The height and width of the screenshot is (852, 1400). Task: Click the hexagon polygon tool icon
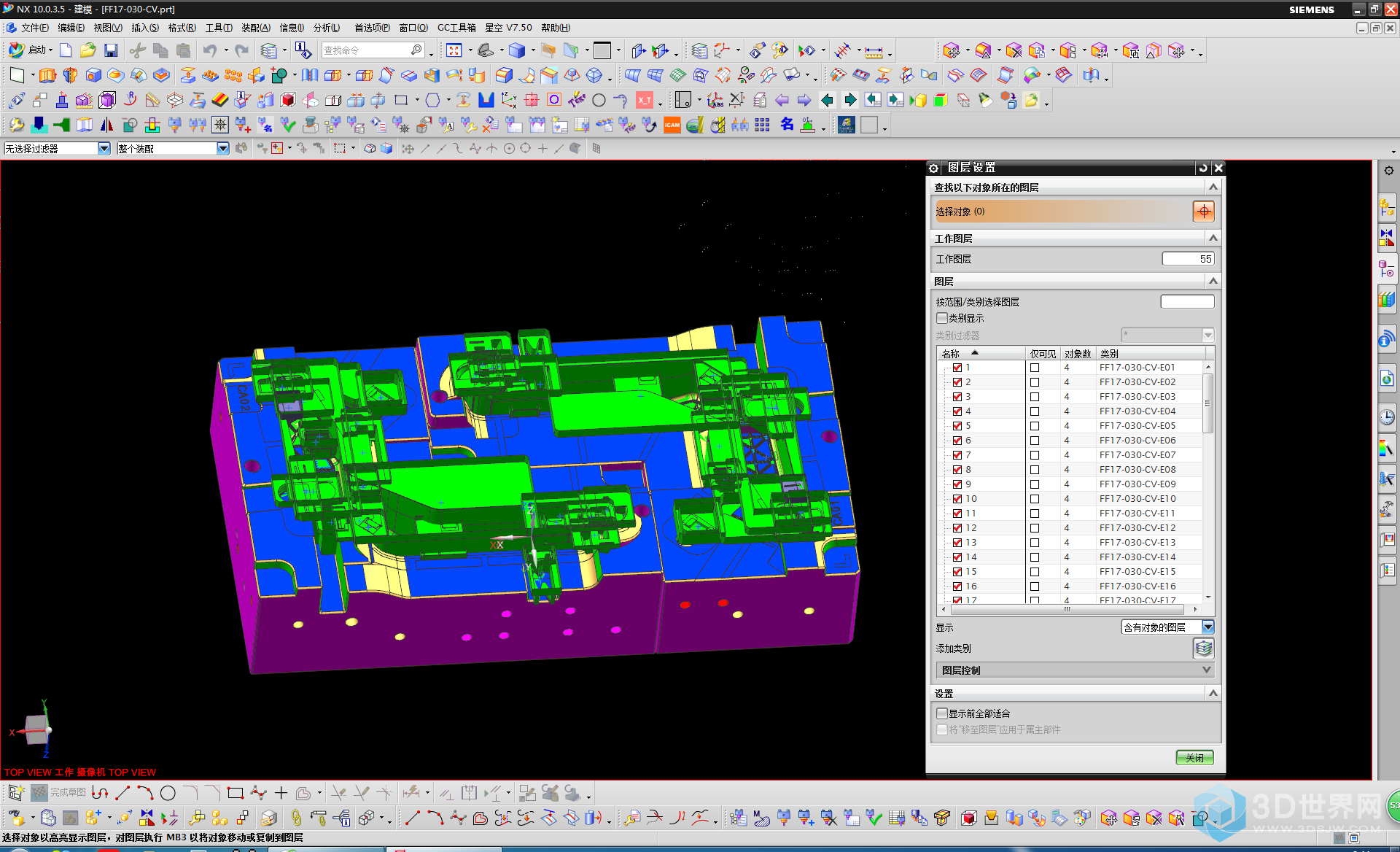pos(432,100)
